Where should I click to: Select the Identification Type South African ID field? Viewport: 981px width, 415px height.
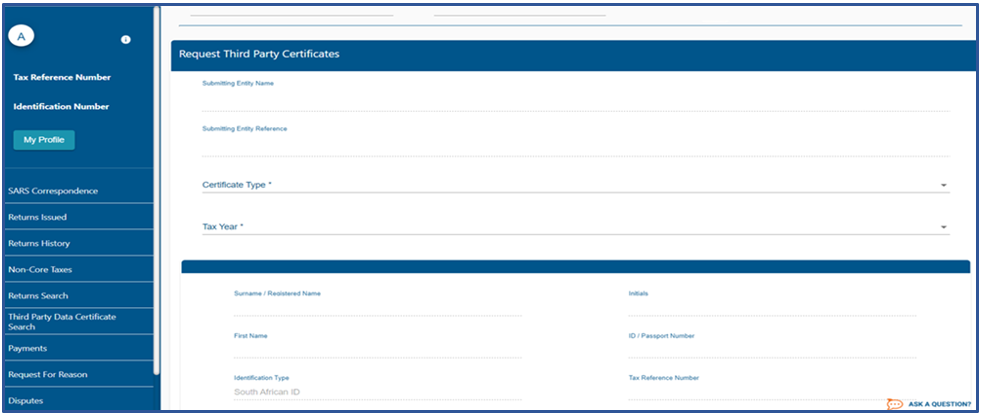pyautogui.click(x=376, y=393)
